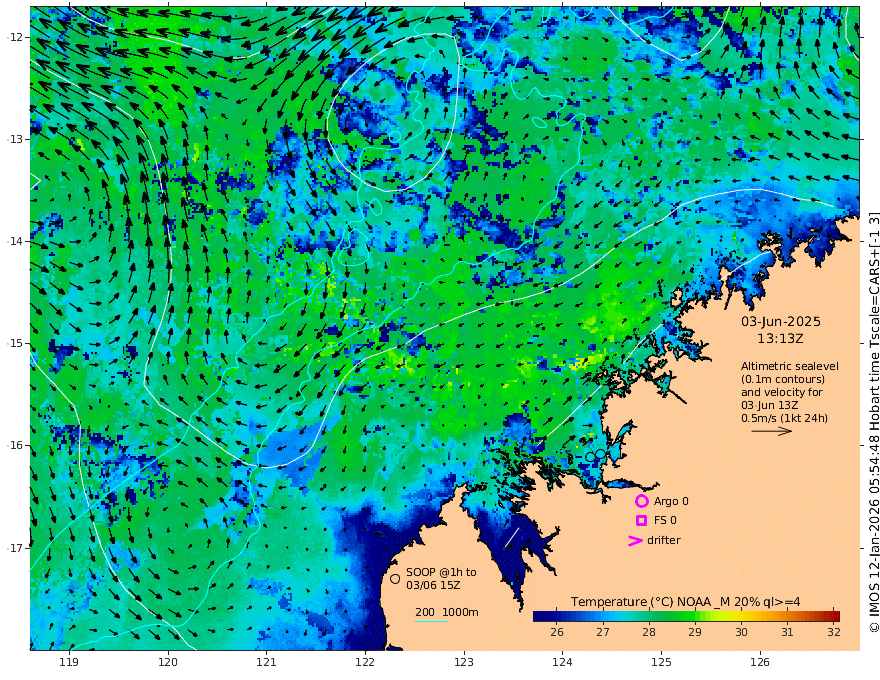Click latitude axis label -12
Viewport: 880px width, 680px height.
point(15,37)
